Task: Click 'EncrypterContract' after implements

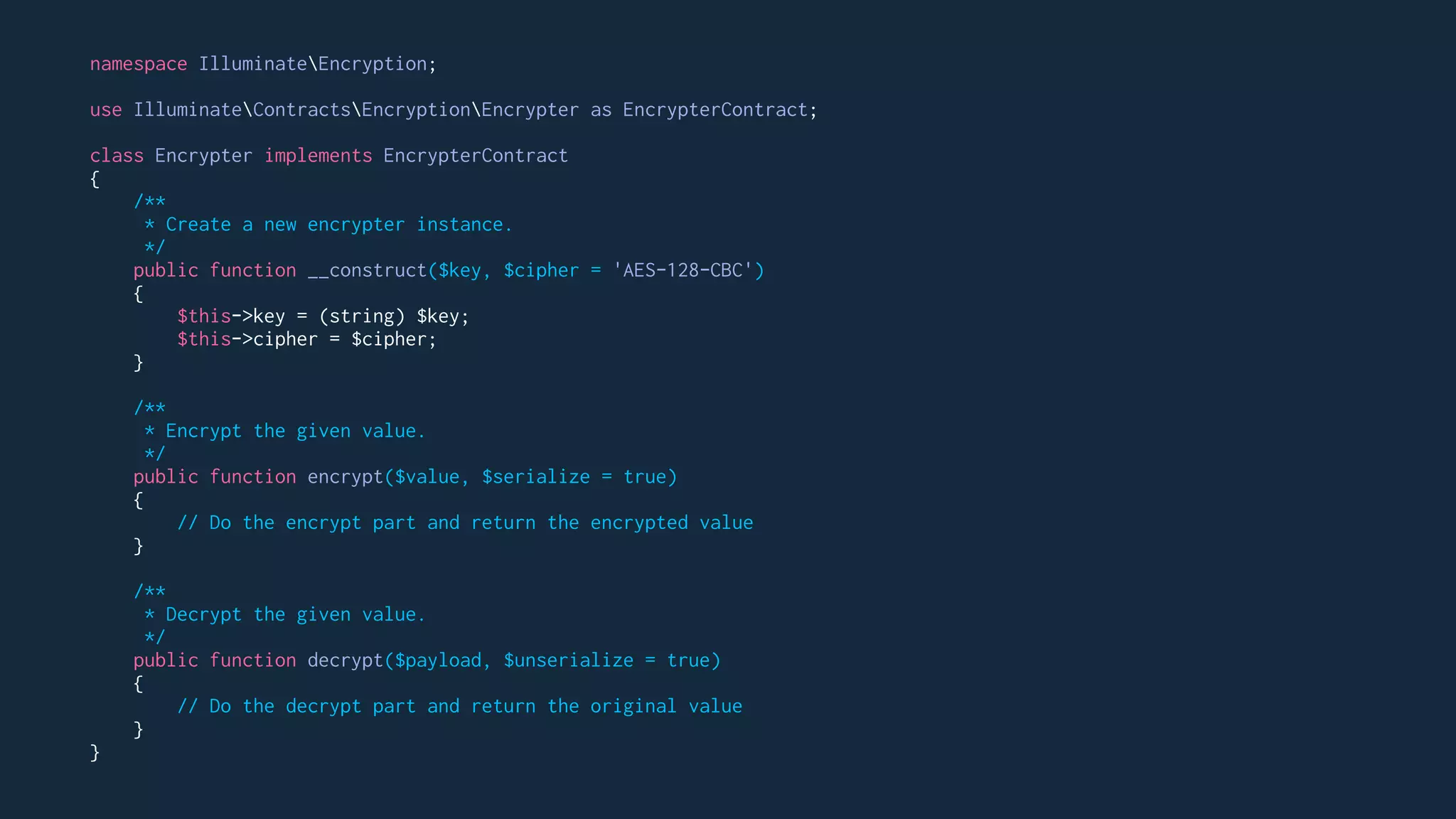Action: (x=476, y=156)
